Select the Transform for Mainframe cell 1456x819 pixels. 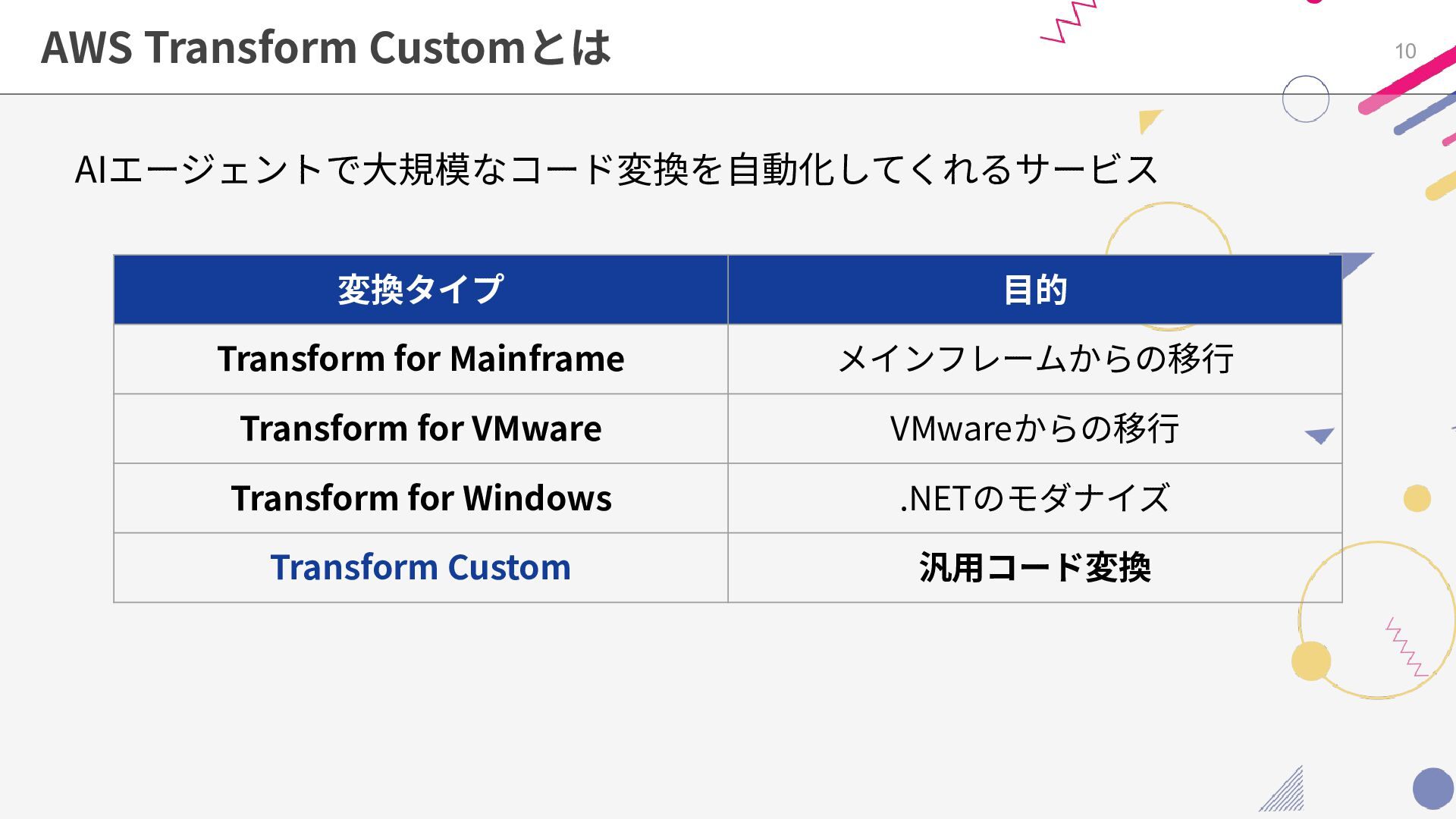[x=420, y=359]
